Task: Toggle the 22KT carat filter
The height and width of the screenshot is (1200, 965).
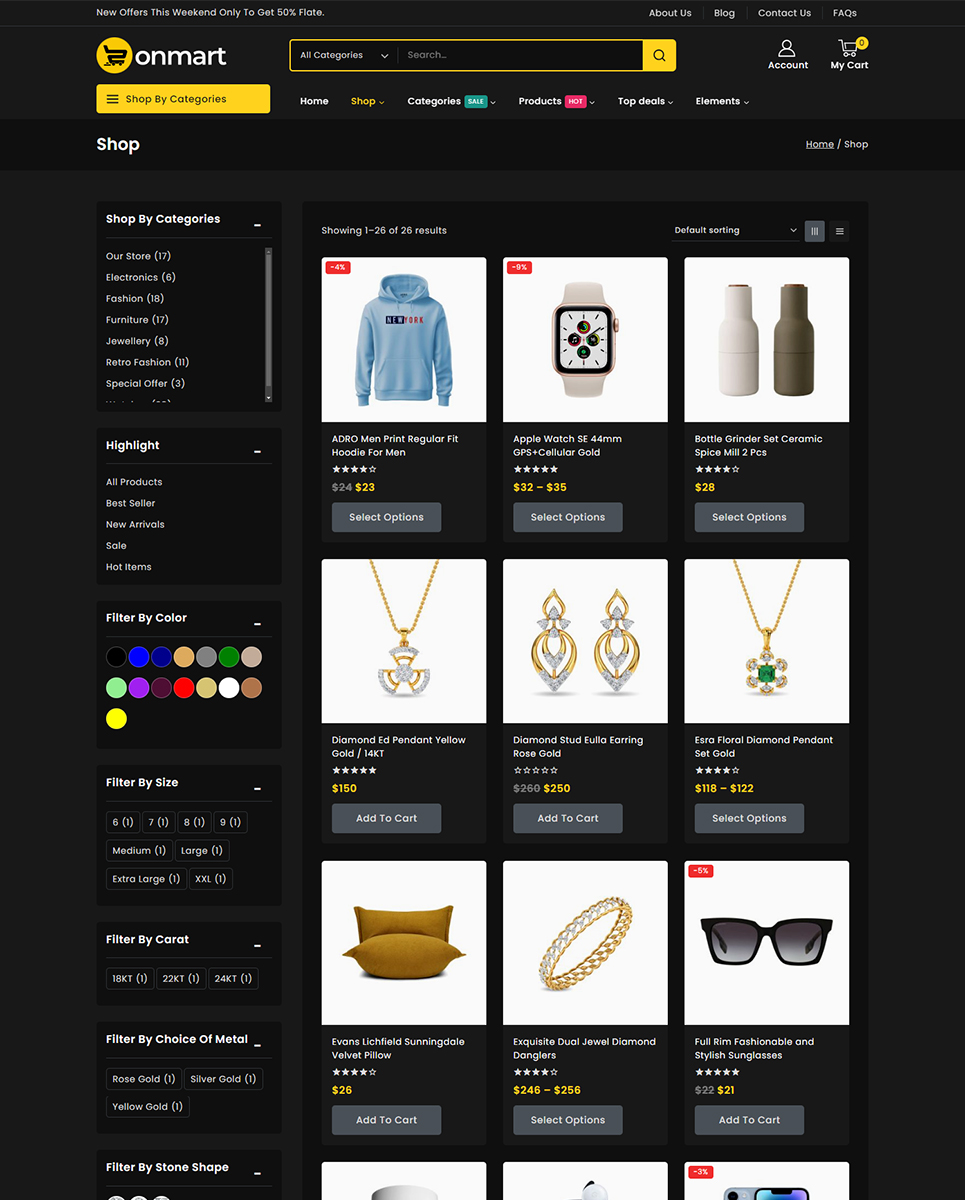Action: click(180, 978)
